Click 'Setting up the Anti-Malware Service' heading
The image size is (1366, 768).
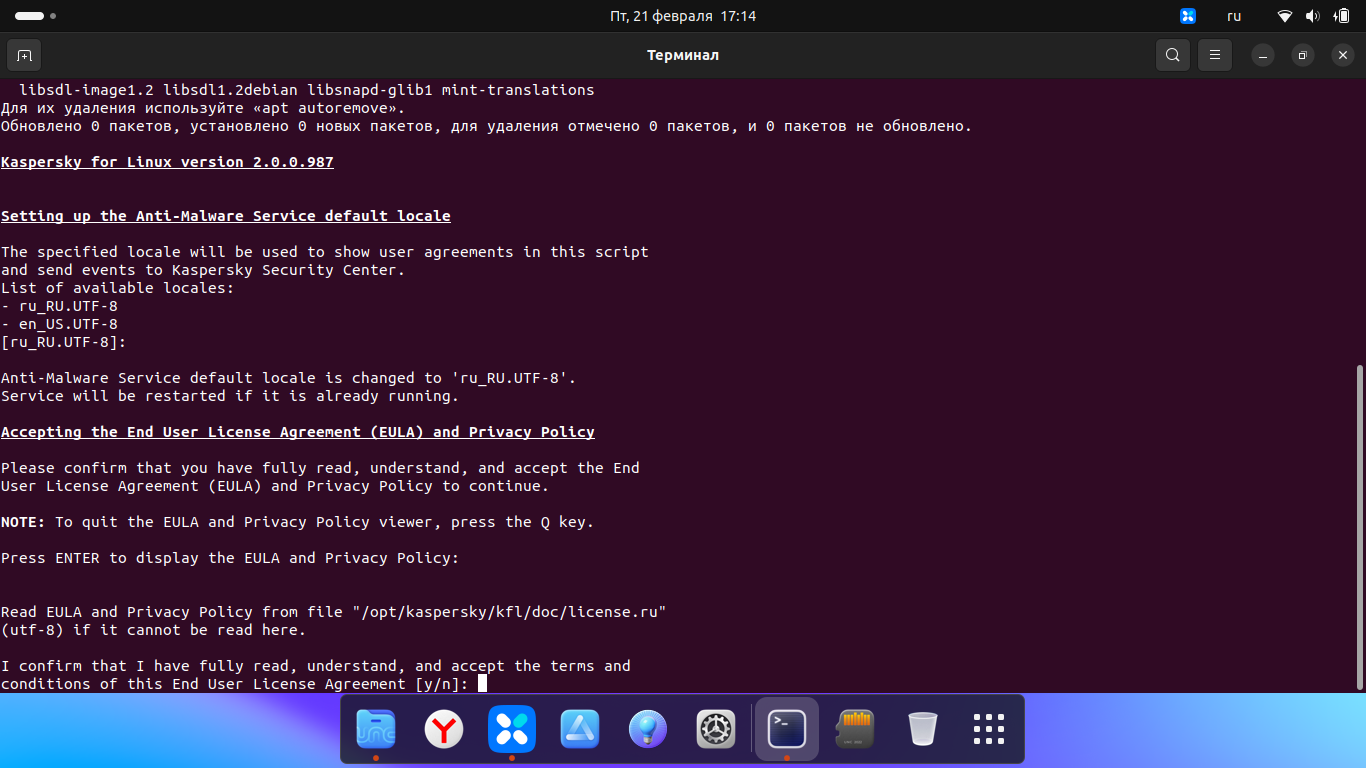click(x=226, y=216)
